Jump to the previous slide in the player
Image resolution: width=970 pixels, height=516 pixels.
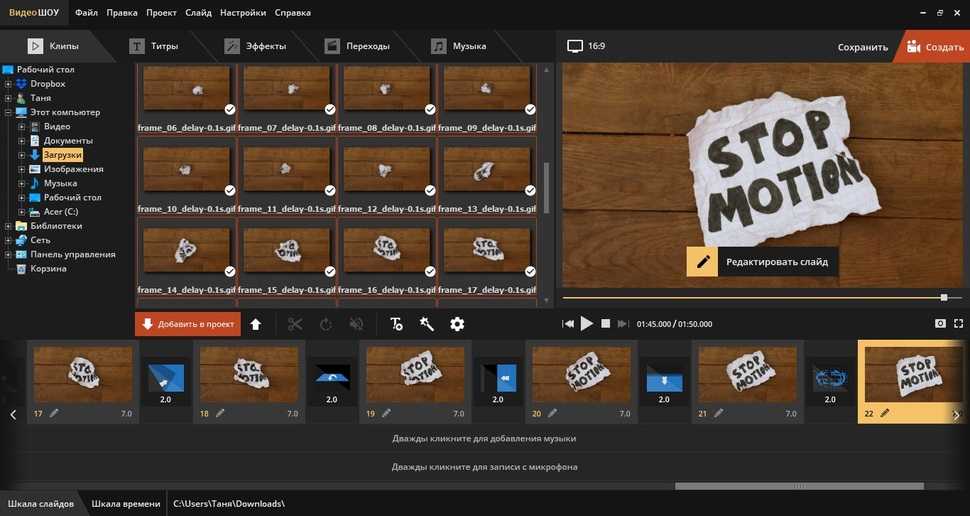[x=568, y=324]
